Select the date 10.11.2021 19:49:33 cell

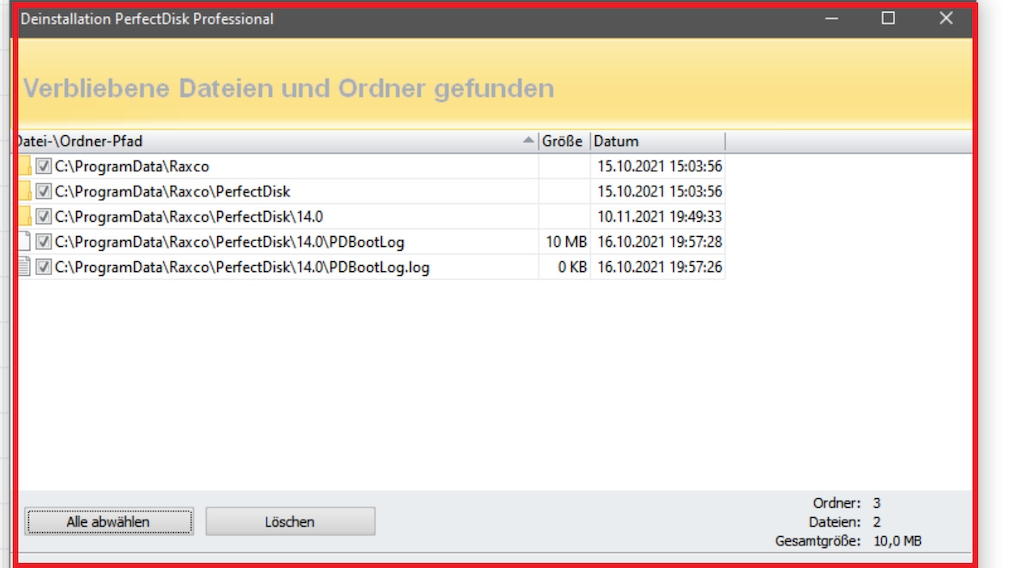pyautogui.click(x=659, y=216)
